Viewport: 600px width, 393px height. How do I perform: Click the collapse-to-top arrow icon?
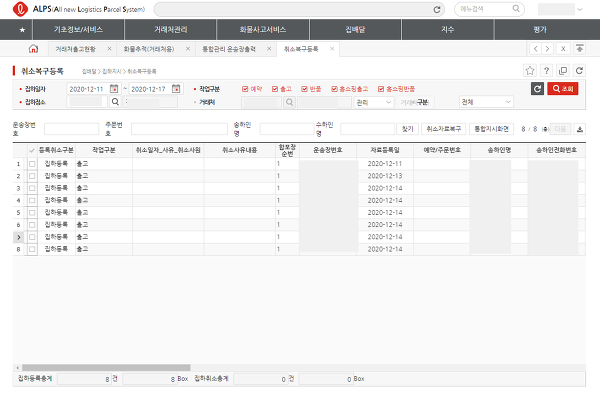580,49
